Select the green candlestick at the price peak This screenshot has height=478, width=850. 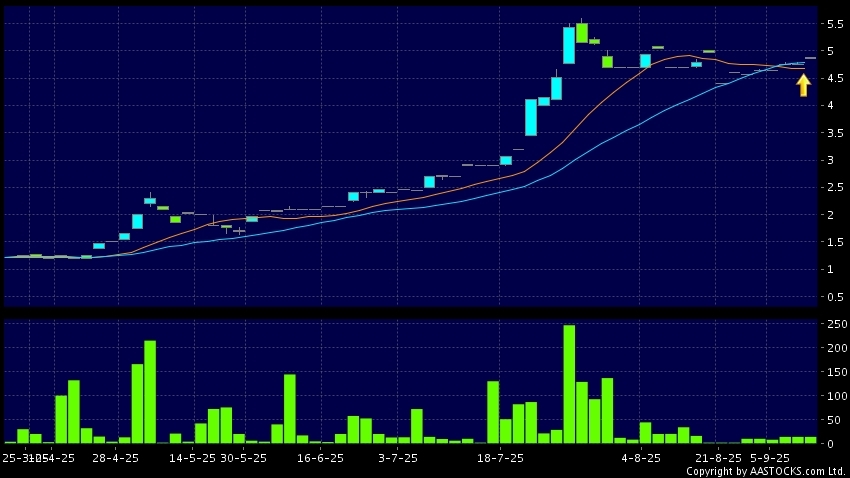pyautogui.click(x=581, y=33)
